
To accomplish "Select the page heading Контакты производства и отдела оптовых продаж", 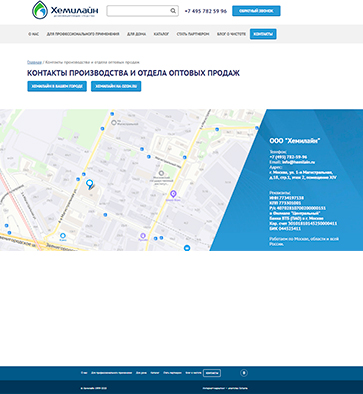I will (x=133, y=73).
